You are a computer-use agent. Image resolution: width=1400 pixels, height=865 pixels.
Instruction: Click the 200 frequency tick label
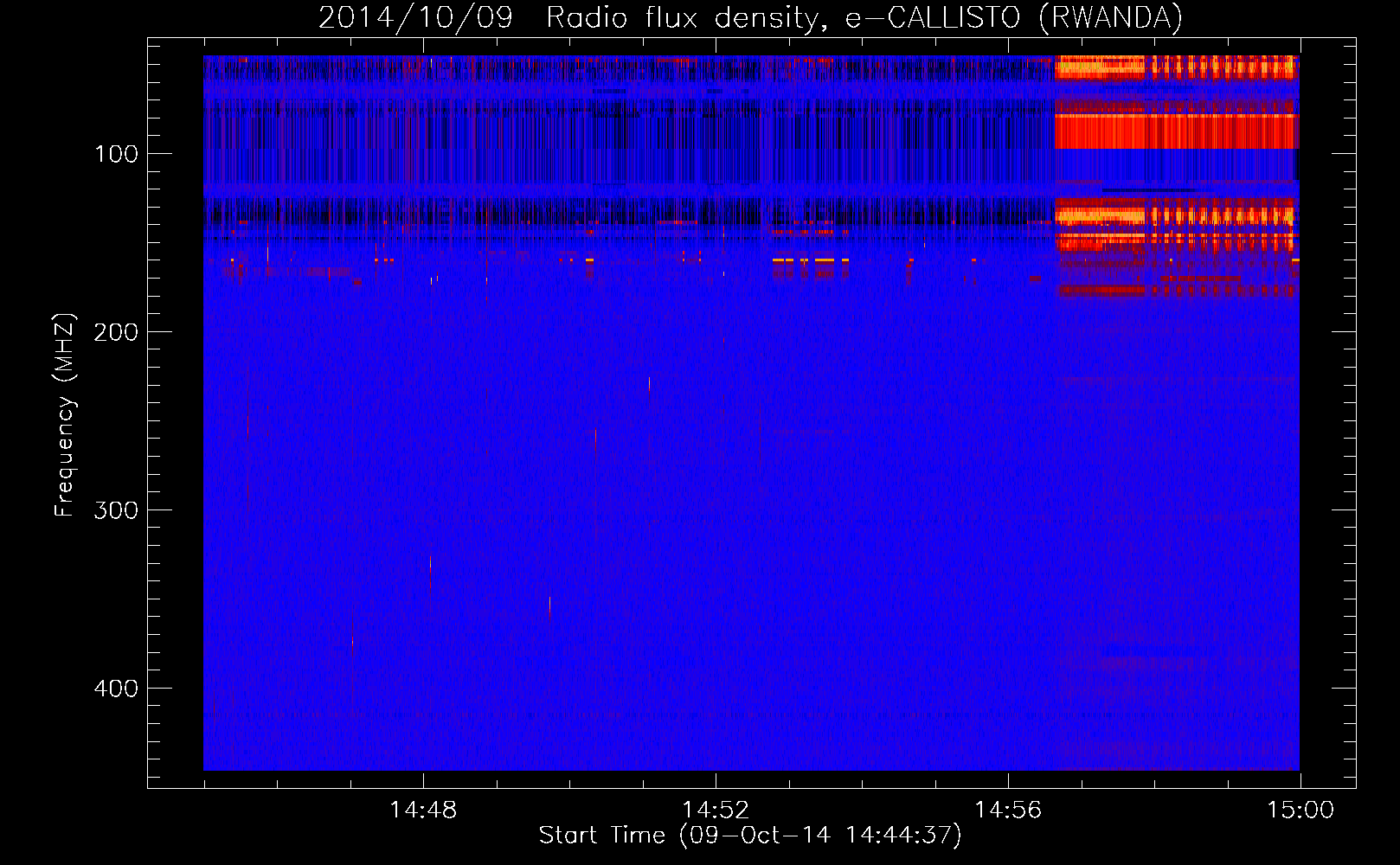point(117,332)
